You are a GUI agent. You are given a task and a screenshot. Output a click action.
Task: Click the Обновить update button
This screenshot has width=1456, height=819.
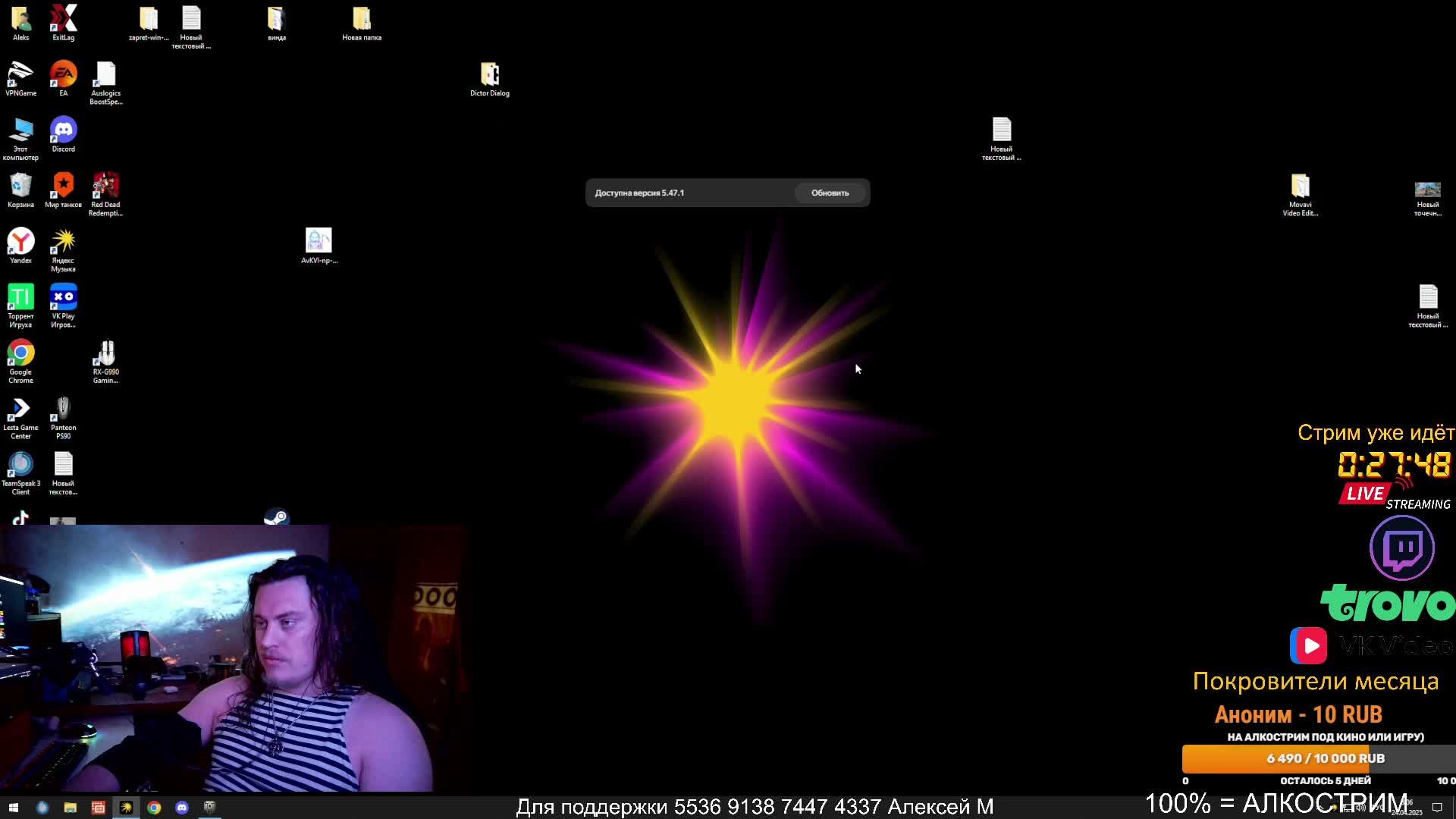coord(830,193)
